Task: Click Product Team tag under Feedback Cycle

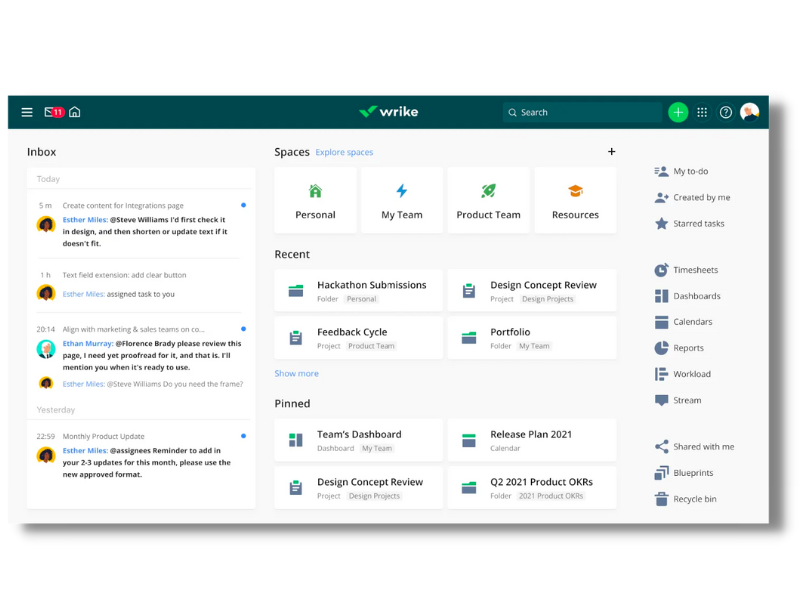Action: pos(371,346)
